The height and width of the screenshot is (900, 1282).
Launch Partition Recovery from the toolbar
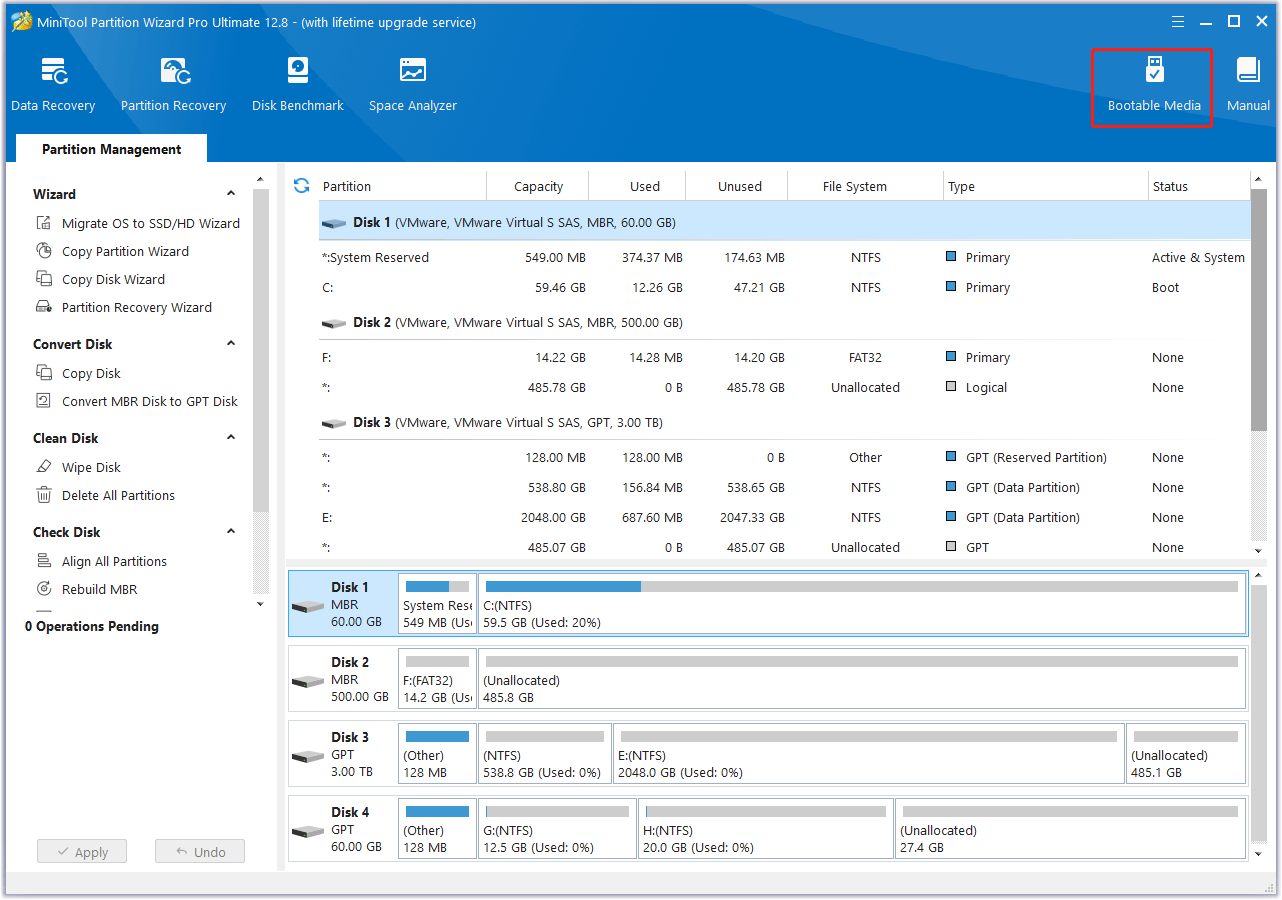pyautogui.click(x=173, y=85)
